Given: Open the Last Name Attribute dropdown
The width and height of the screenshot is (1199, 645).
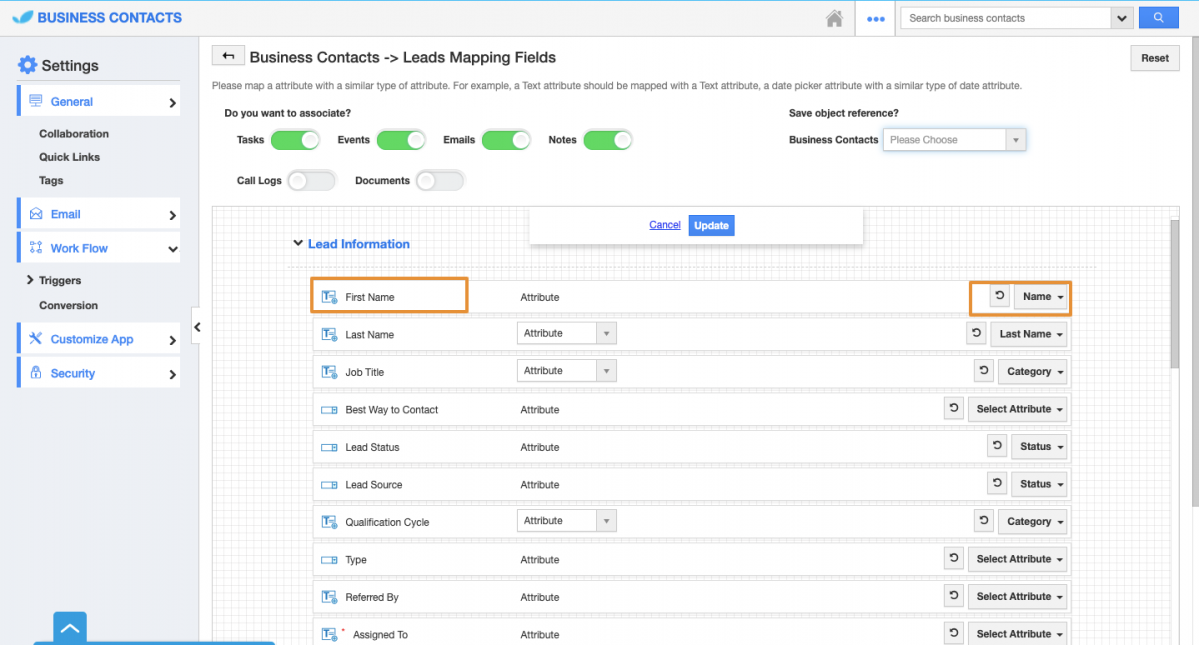Looking at the screenshot, I should coord(566,333).
